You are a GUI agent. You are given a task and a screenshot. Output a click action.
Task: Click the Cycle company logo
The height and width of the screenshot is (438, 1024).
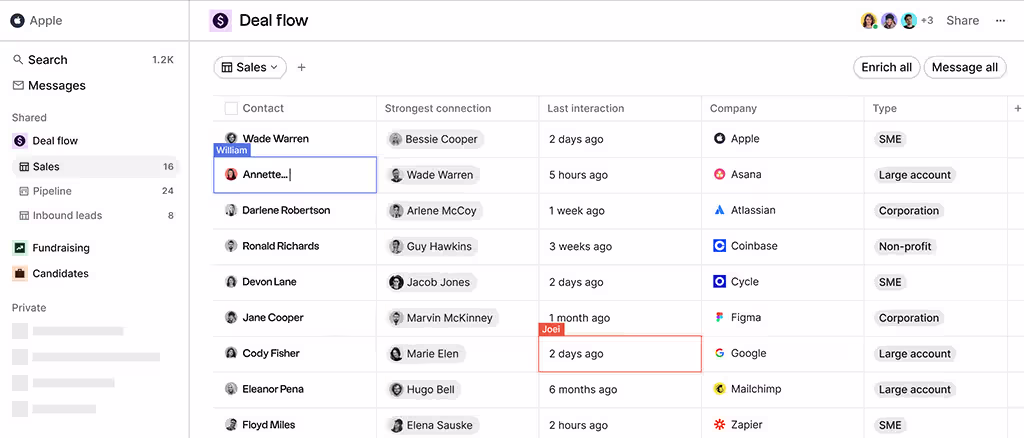(719, 282)
